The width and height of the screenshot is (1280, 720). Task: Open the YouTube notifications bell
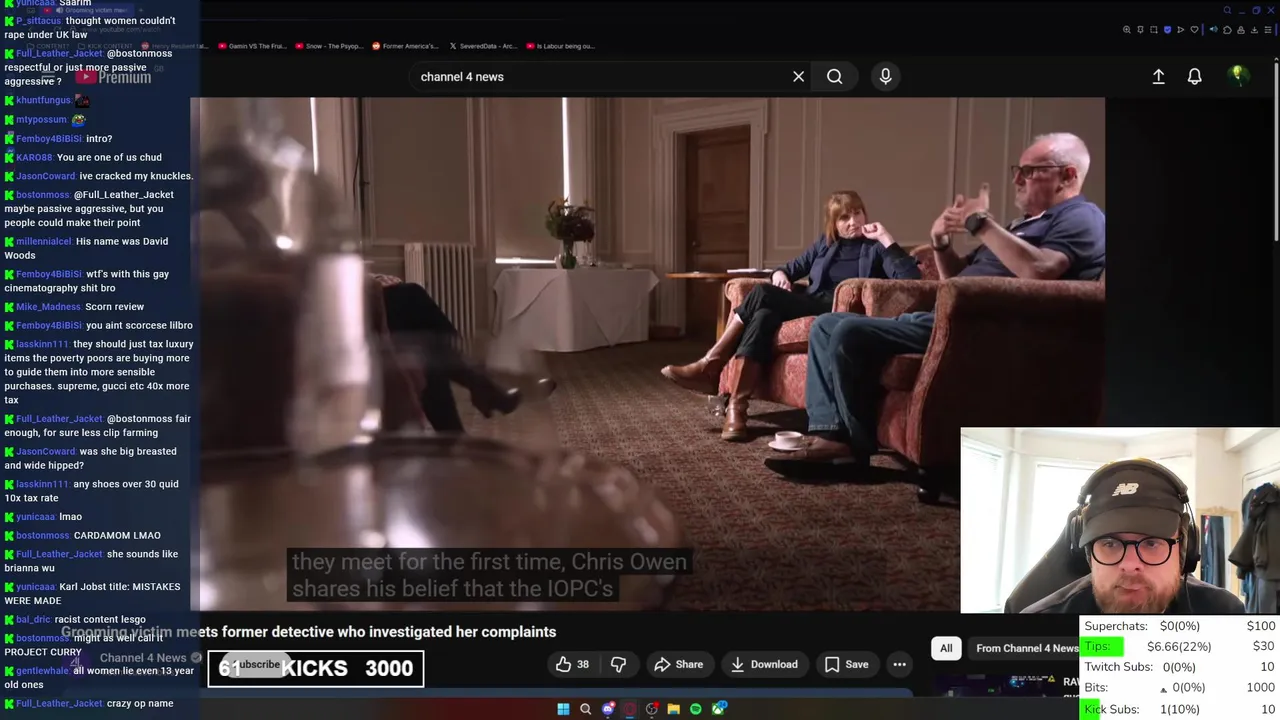[1194, 76]
